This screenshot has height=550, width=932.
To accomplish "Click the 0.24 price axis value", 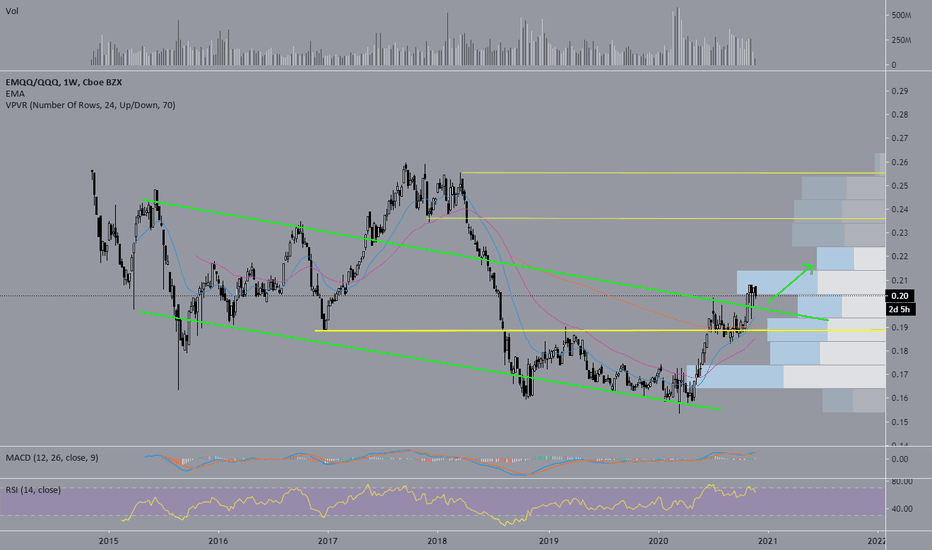I will (900, 209).
